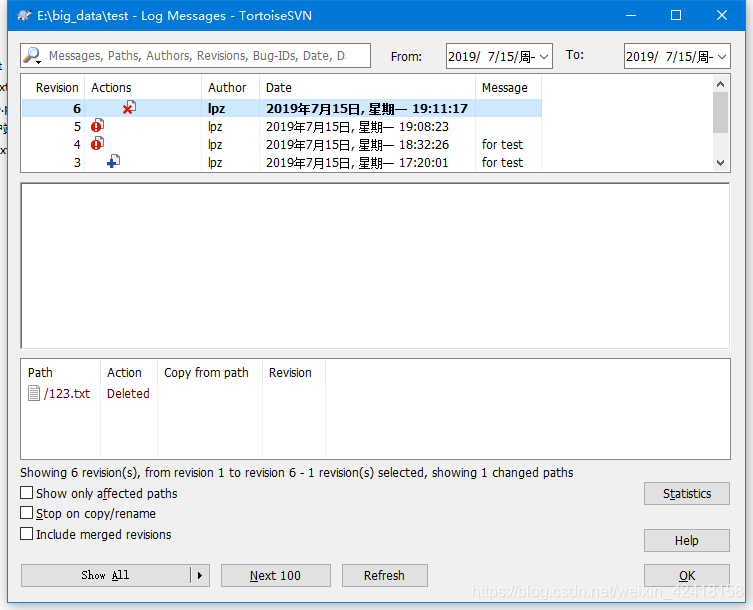753x610 pixels.
Task: Open the To date dropdown
Action: coord(722,57)
